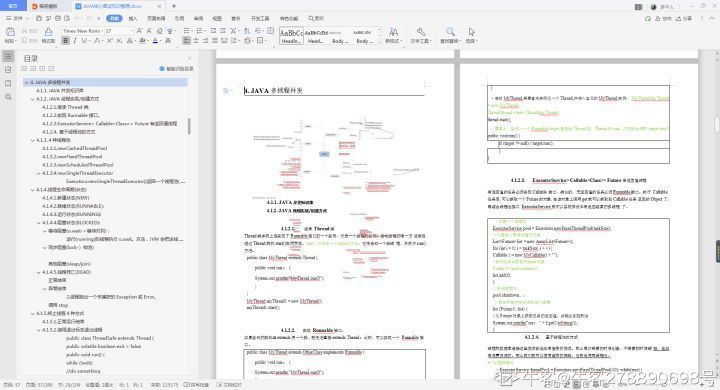Toggle Italic formatting button
Viewport: 720px width, 390px height.
[x=75, y=41]
